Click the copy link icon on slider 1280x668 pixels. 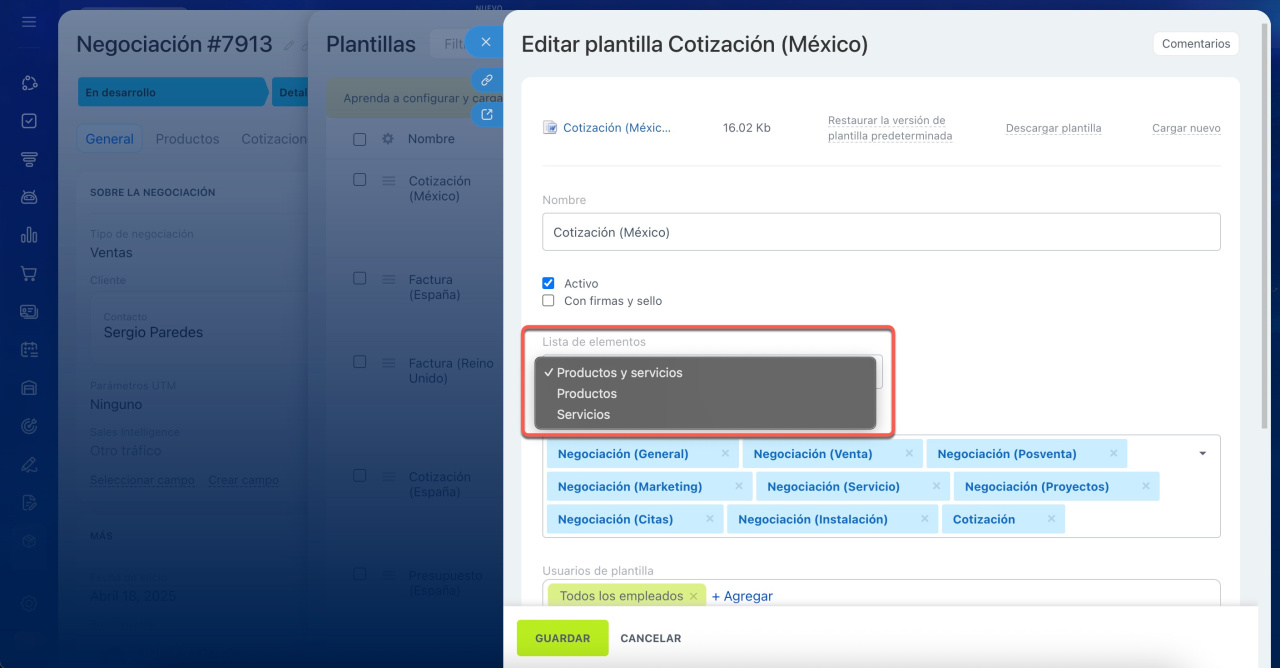pos(486,79)
